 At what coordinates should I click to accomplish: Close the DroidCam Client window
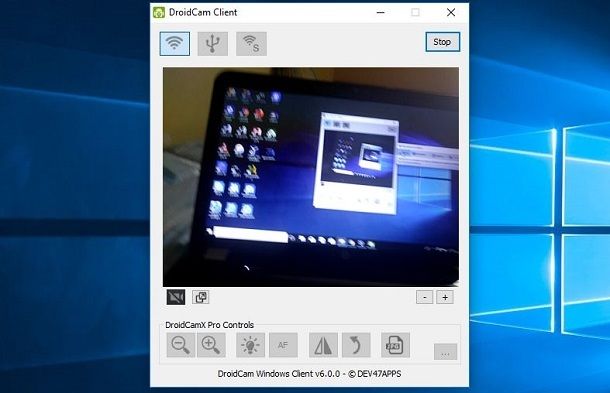point(451,12)
